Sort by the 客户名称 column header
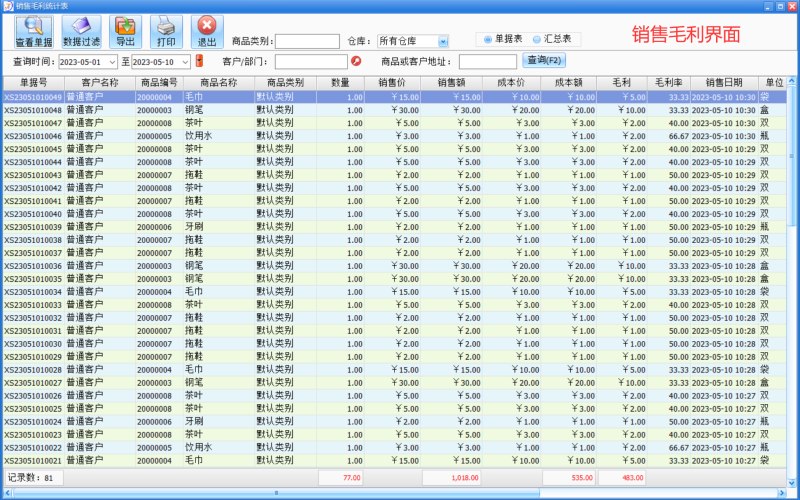800x500 pixels. (100, 83)
